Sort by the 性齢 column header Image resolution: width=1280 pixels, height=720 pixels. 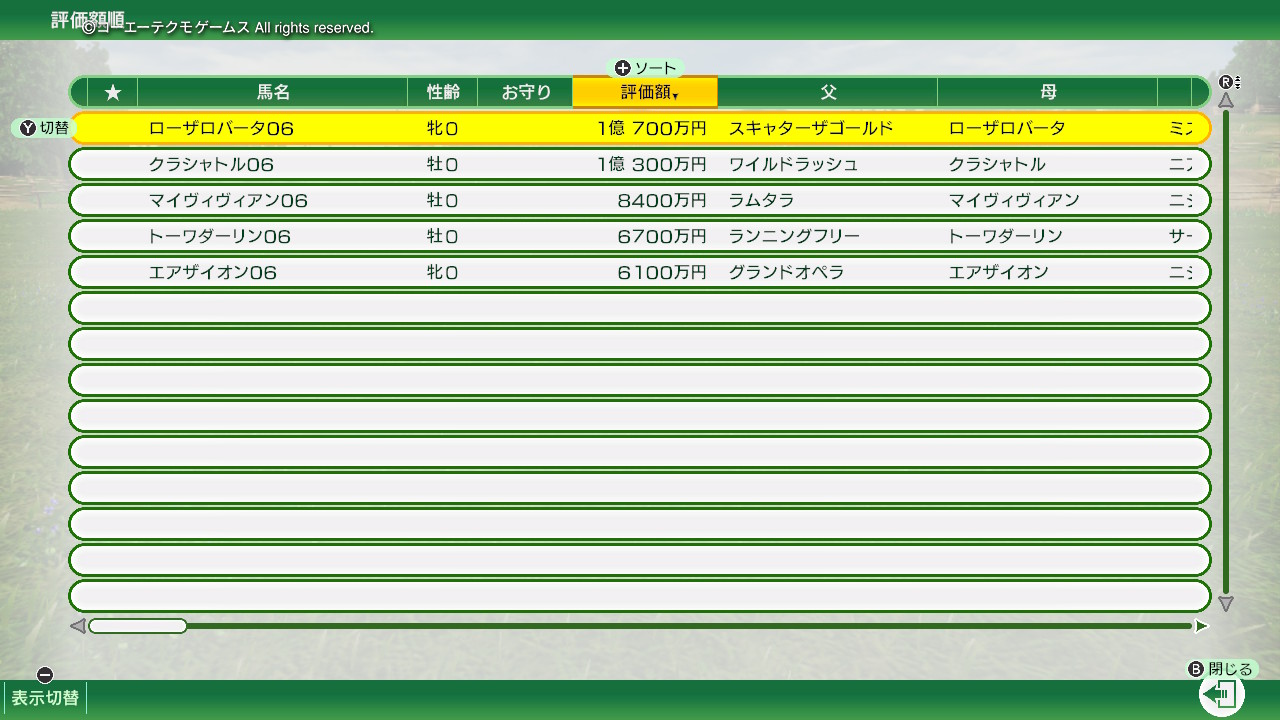443,92
